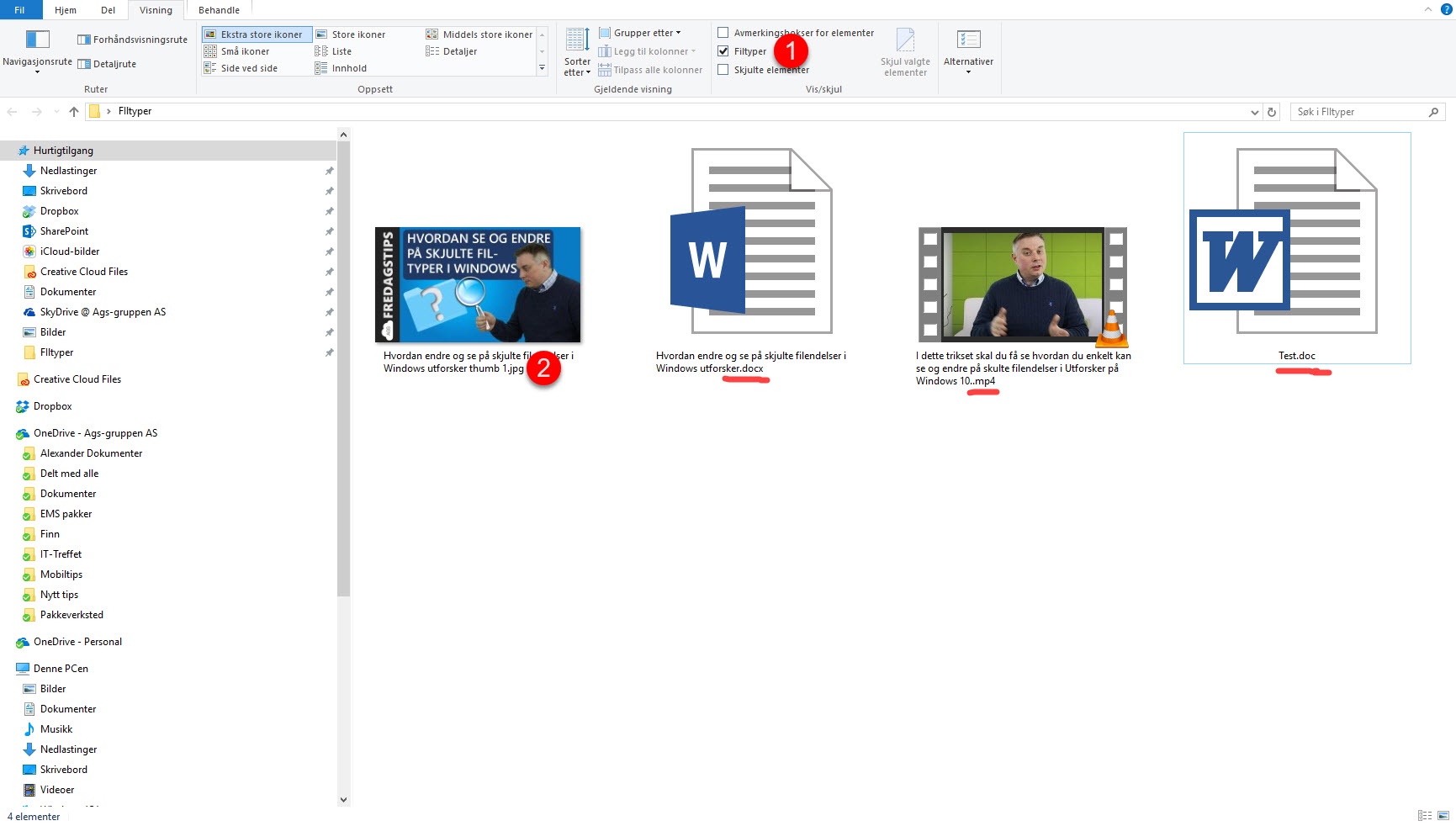Screen dimensions: 1456x826
Task: Click Tilpass alle kolonner button
Action: [650, 70]
